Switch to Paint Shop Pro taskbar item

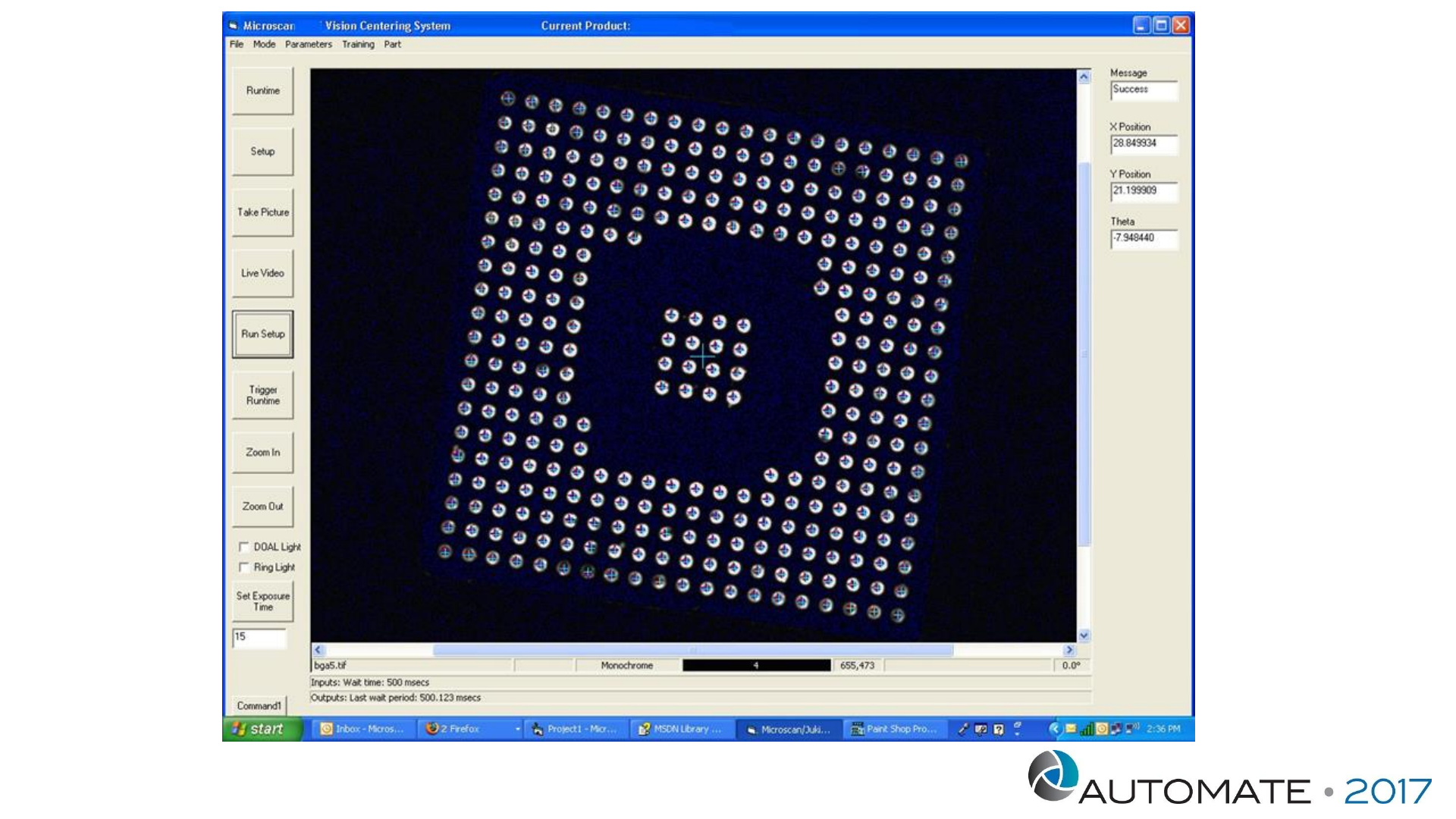pos(894,729)
